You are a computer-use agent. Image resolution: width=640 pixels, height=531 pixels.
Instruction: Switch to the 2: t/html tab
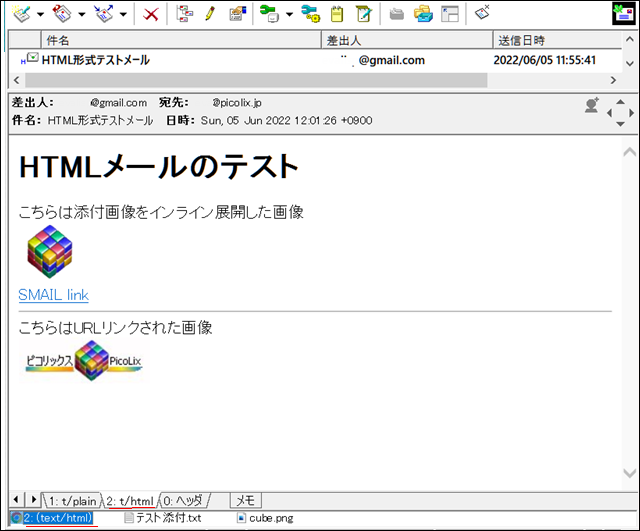click(x=131, y=501)
